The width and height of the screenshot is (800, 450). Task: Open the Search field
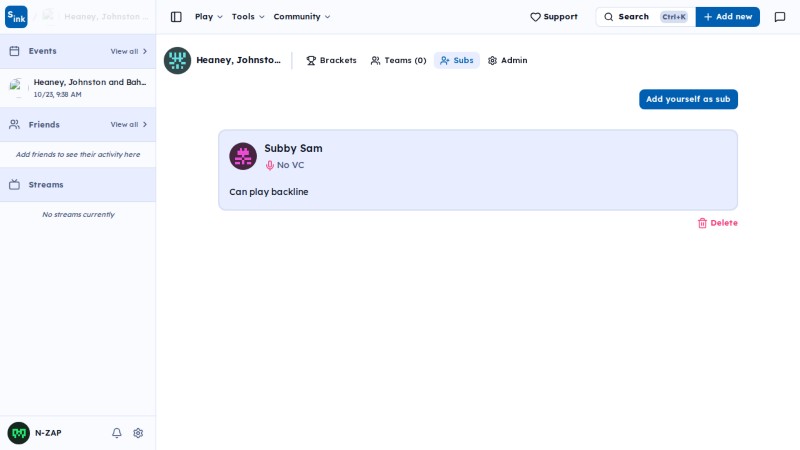pos(645,17)
